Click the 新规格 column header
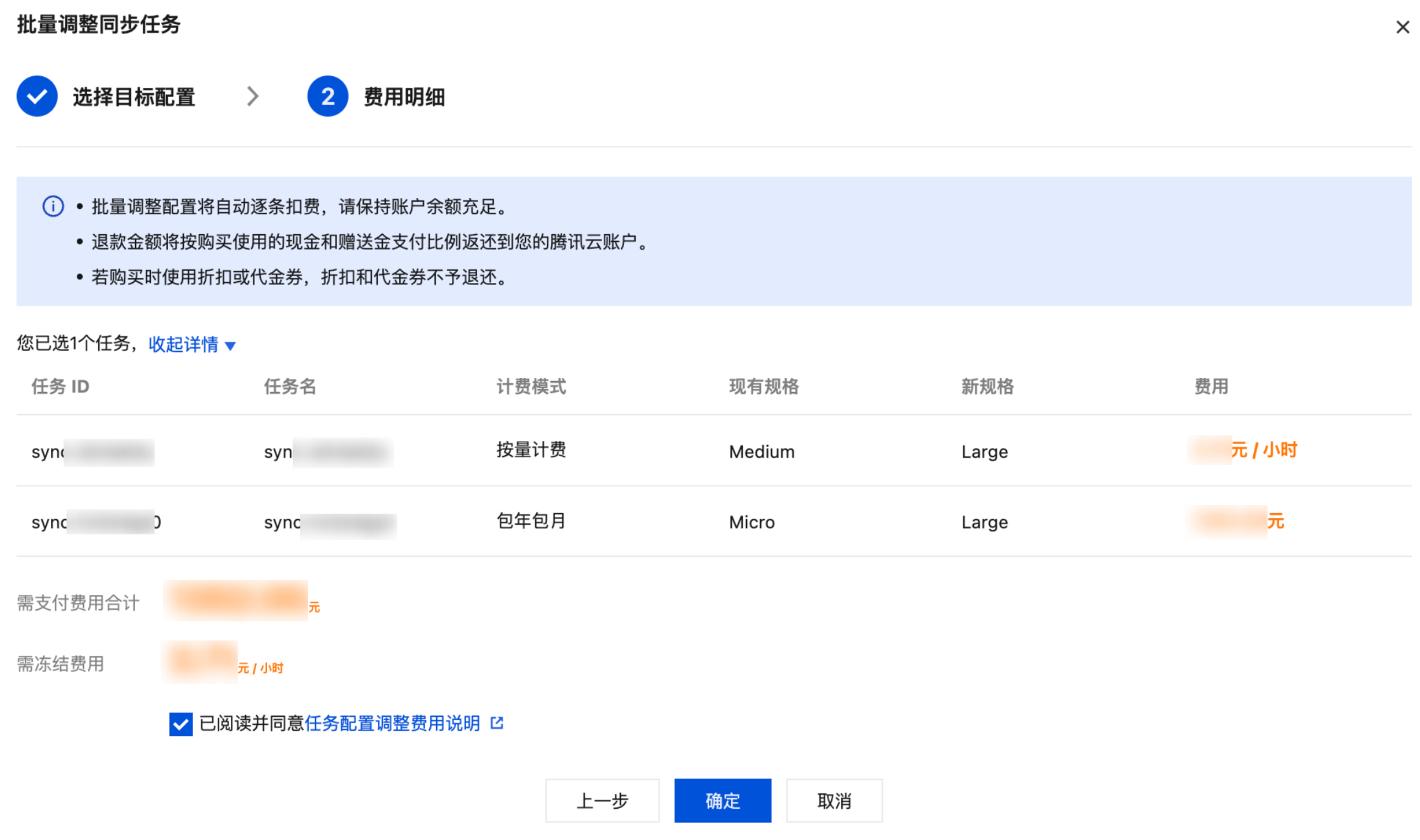The height and width of the screenshot is (840, 1420). click(x=987, y=386)
